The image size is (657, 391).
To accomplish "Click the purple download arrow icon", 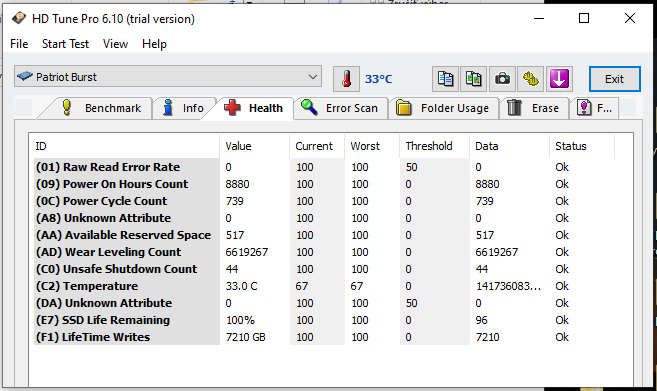I will tap(559, 79).
